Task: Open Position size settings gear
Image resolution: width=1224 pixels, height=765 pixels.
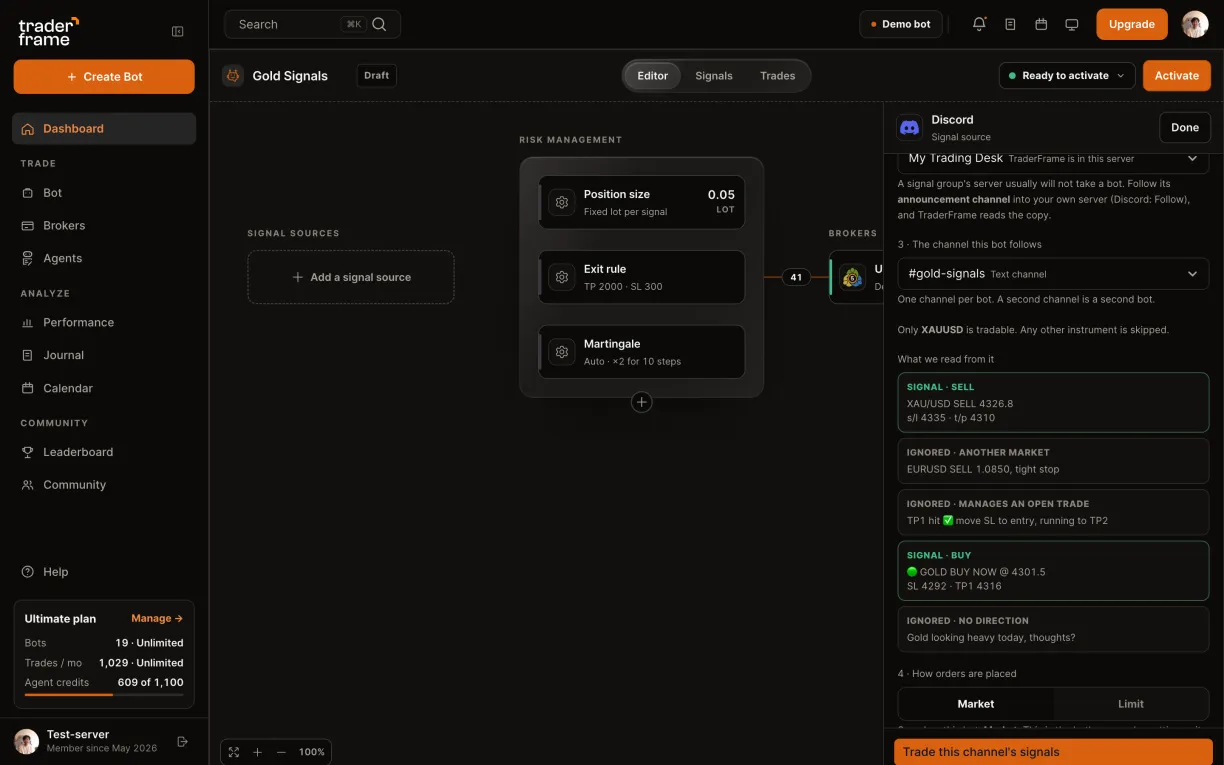Action: coord(562,202)
